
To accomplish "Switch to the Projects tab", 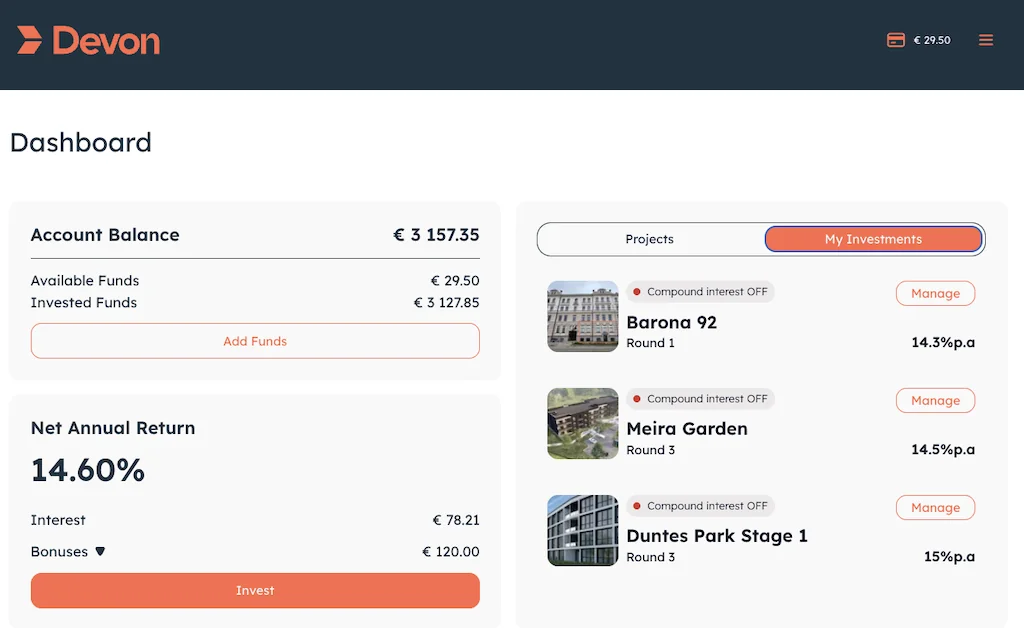I will point(649,239).
